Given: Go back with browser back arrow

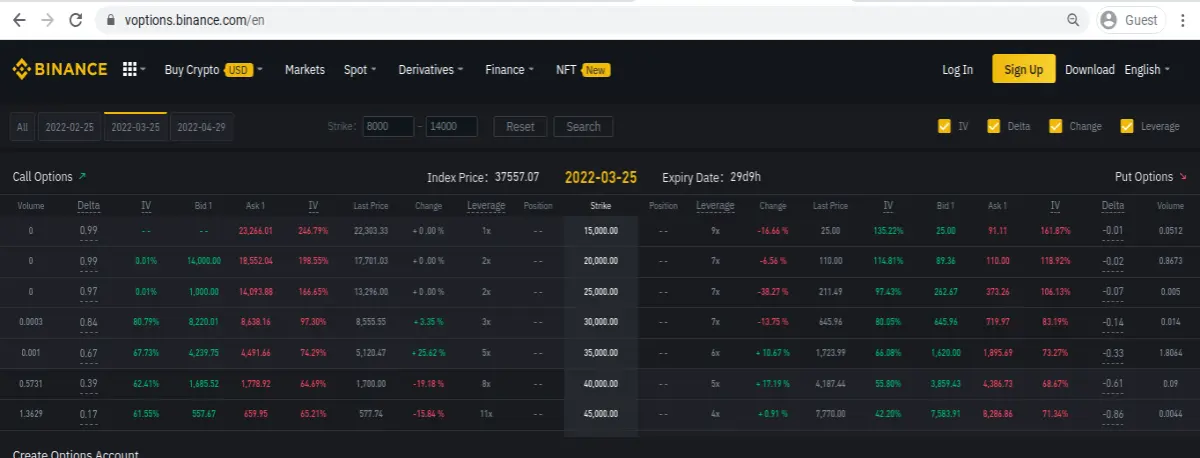Looking at the screenshot, I should click(x=19, y=20).
